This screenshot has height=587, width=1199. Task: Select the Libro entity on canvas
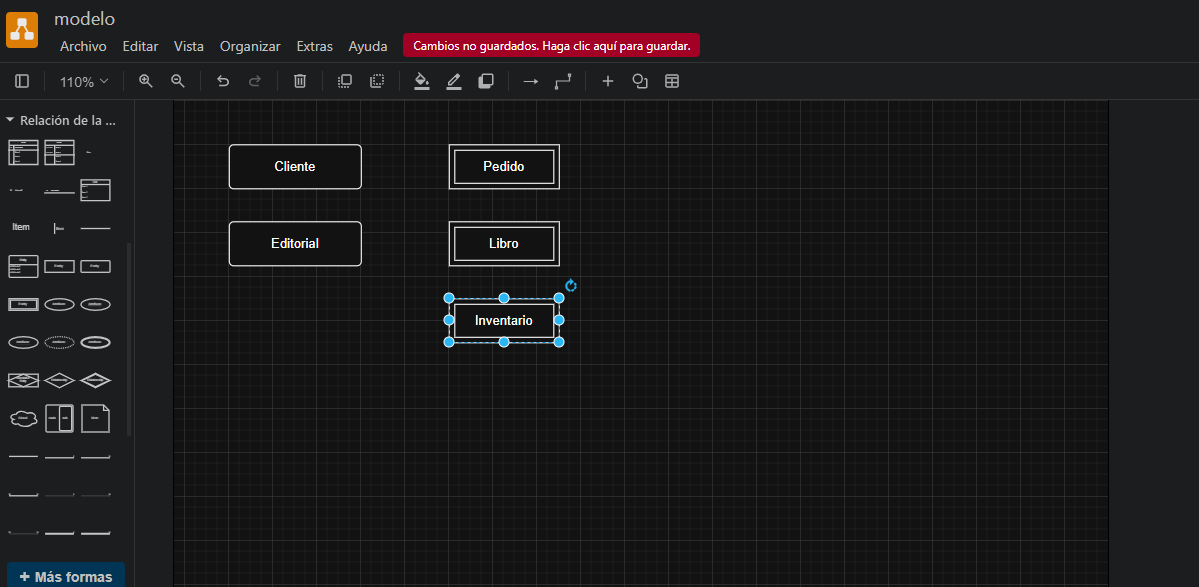pos(504,244)
